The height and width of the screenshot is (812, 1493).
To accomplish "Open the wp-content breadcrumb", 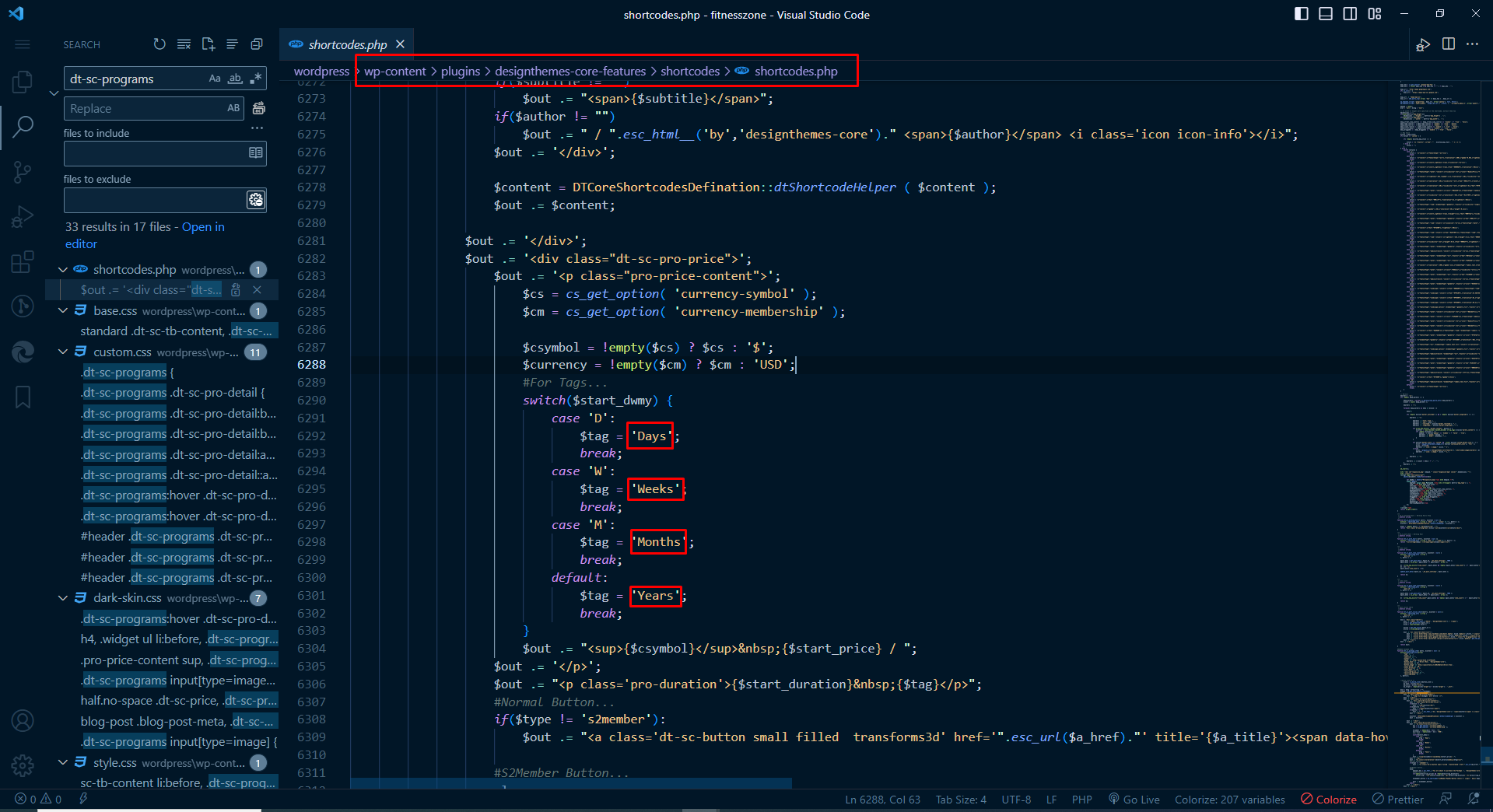I will pos(395,71).
